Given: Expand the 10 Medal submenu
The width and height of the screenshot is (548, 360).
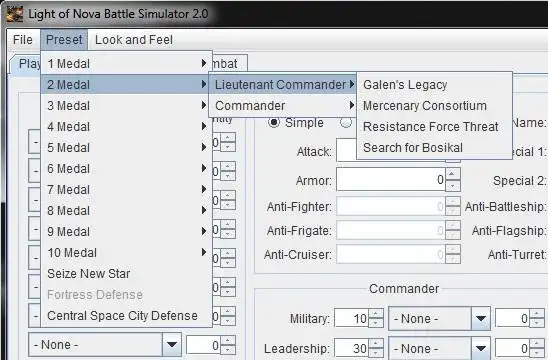Looking at the screenshot, I should (x=127, y=252).
